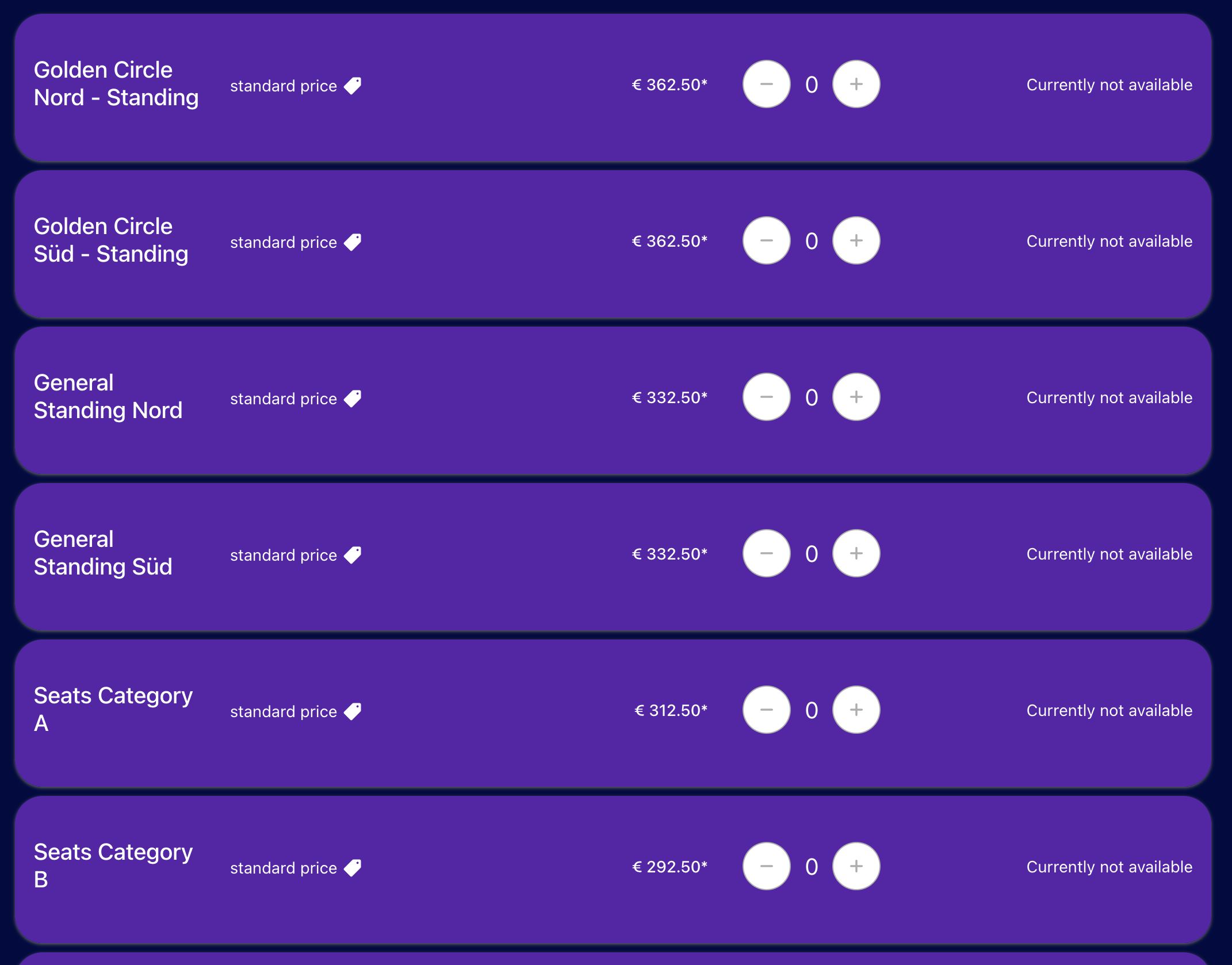
Task: Decrease Golden Circle Nord - Standing ticket quantity
Action: pyautogui.click(x=766, y=85)
